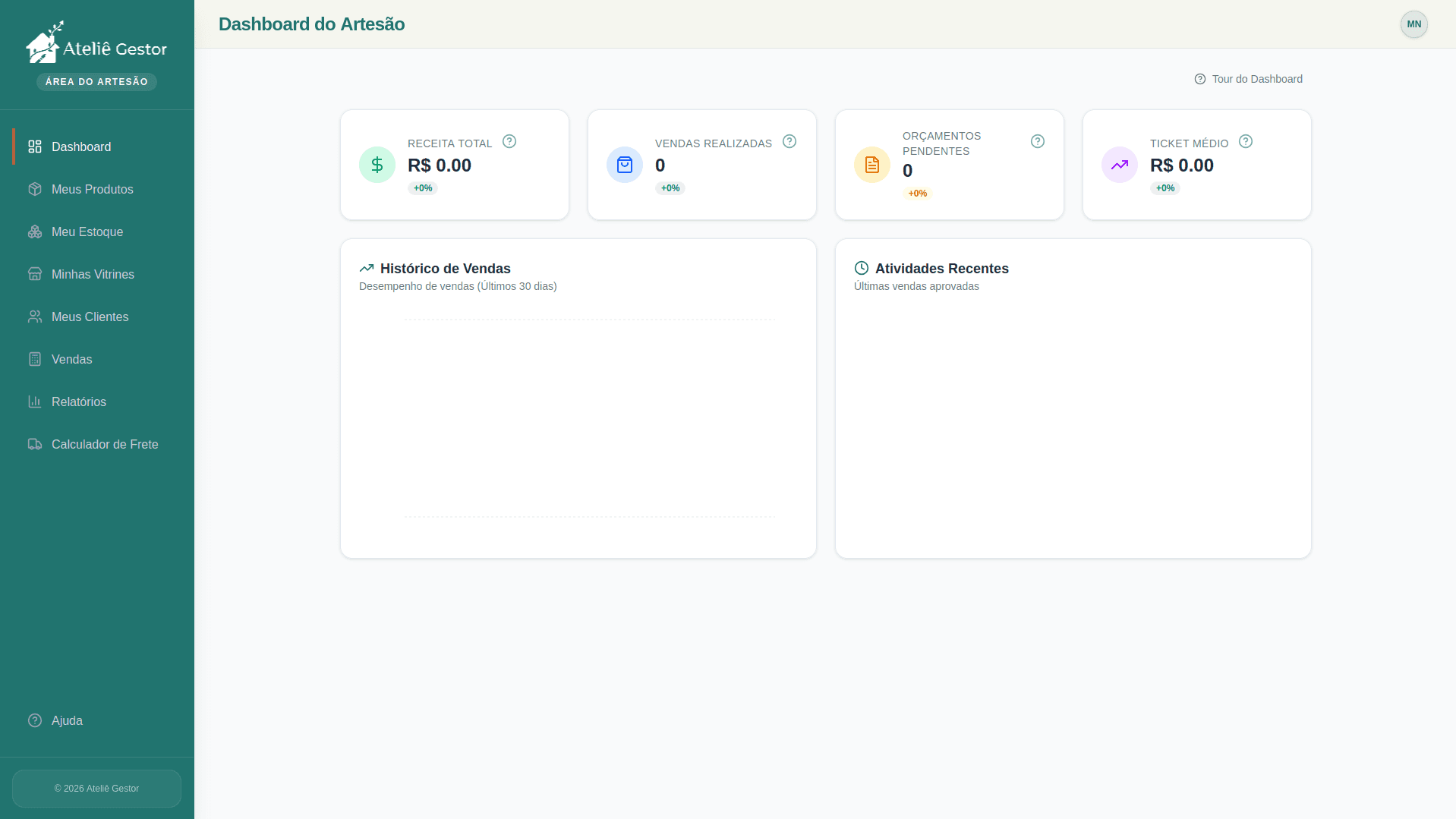Click the yellow document icon on Orçamentos Pendentes

tap(871, 164)
